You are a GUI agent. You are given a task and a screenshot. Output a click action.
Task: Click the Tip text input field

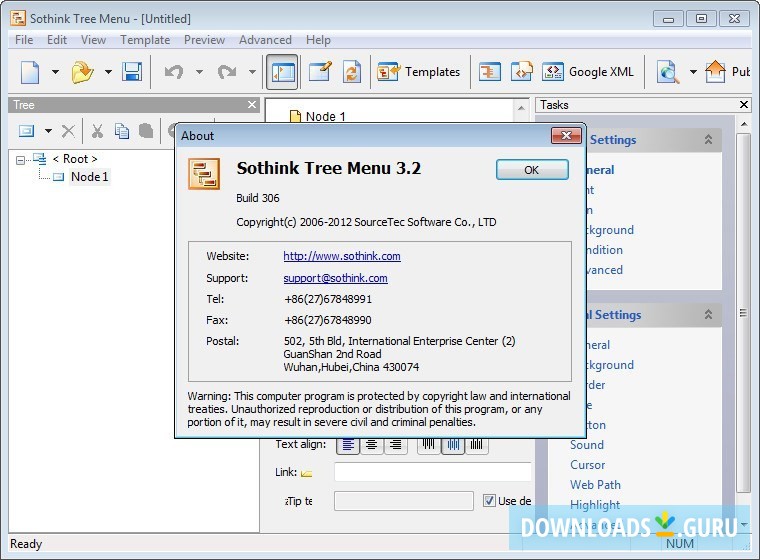pyautogui.click(x=403, y=501)
